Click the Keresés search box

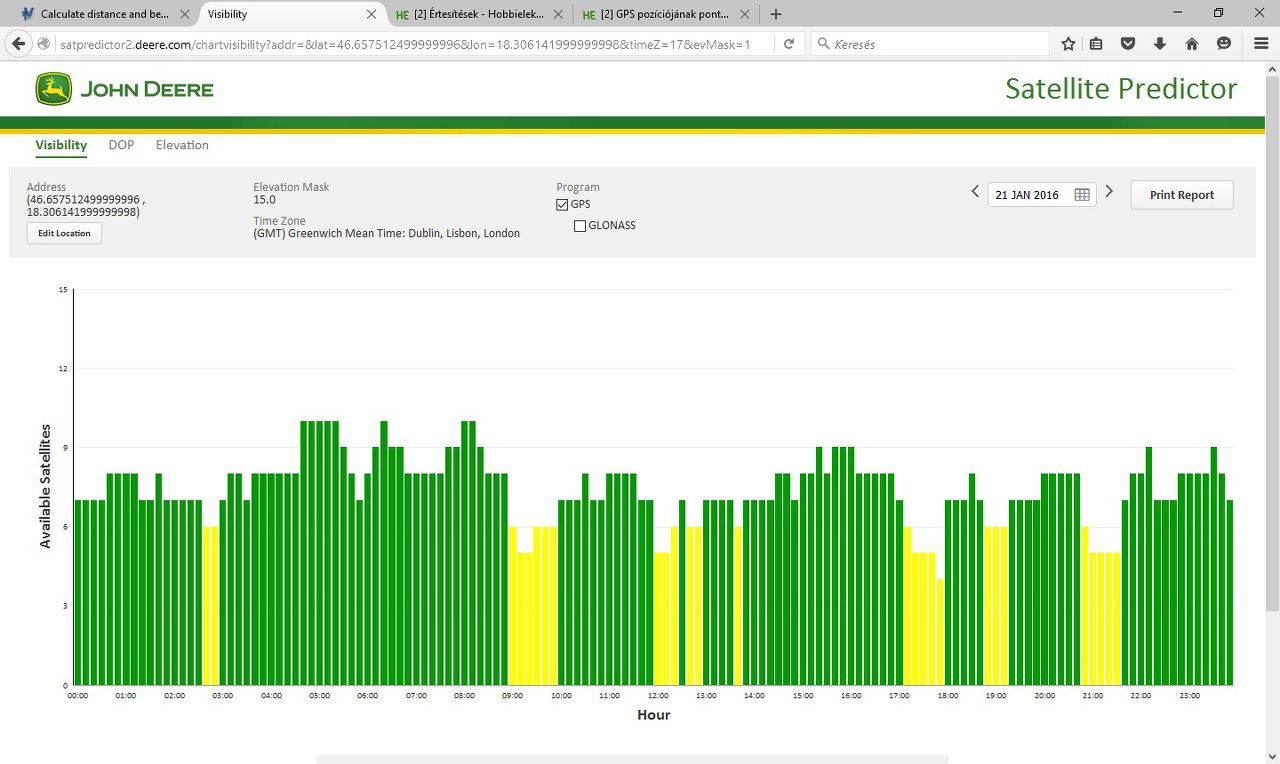click(930, 44)
